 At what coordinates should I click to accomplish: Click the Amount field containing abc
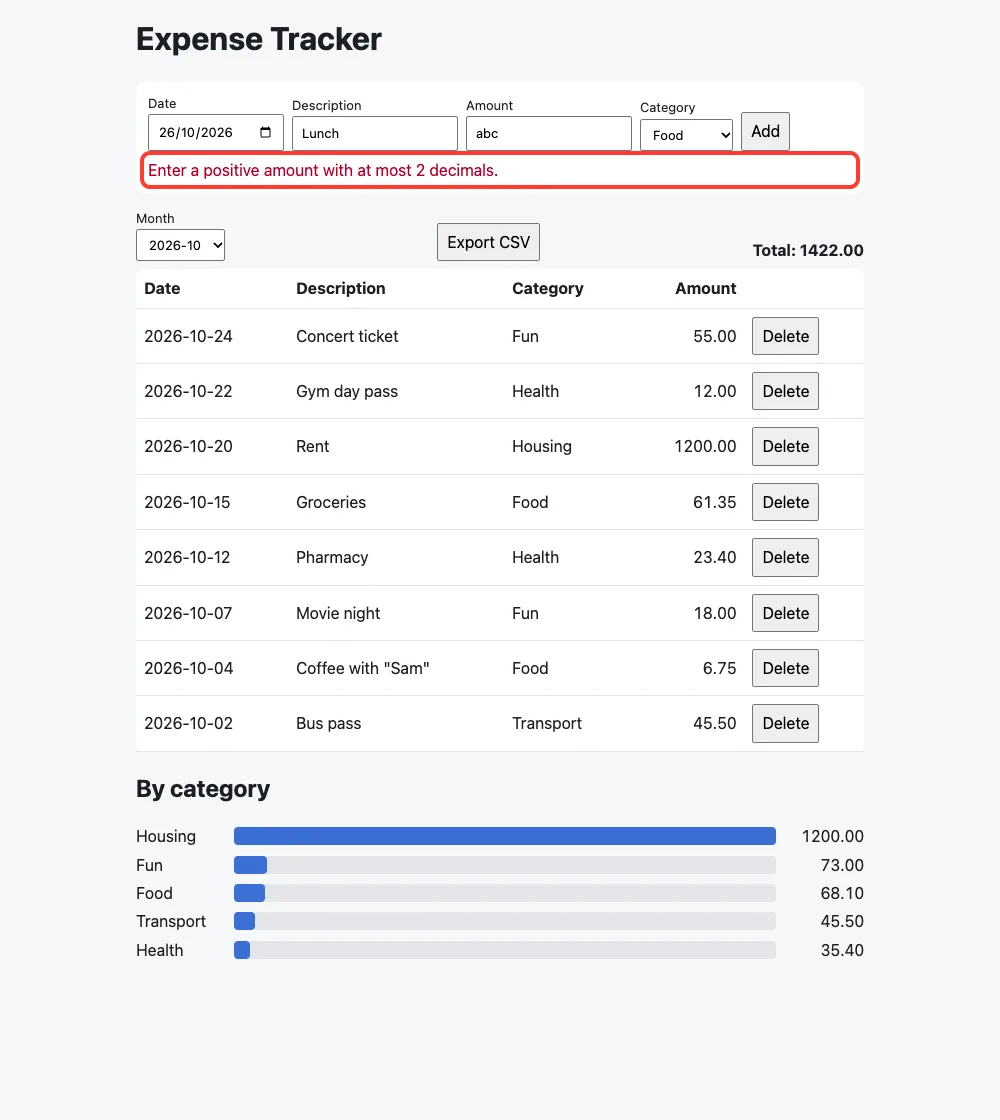click(549, 134)
